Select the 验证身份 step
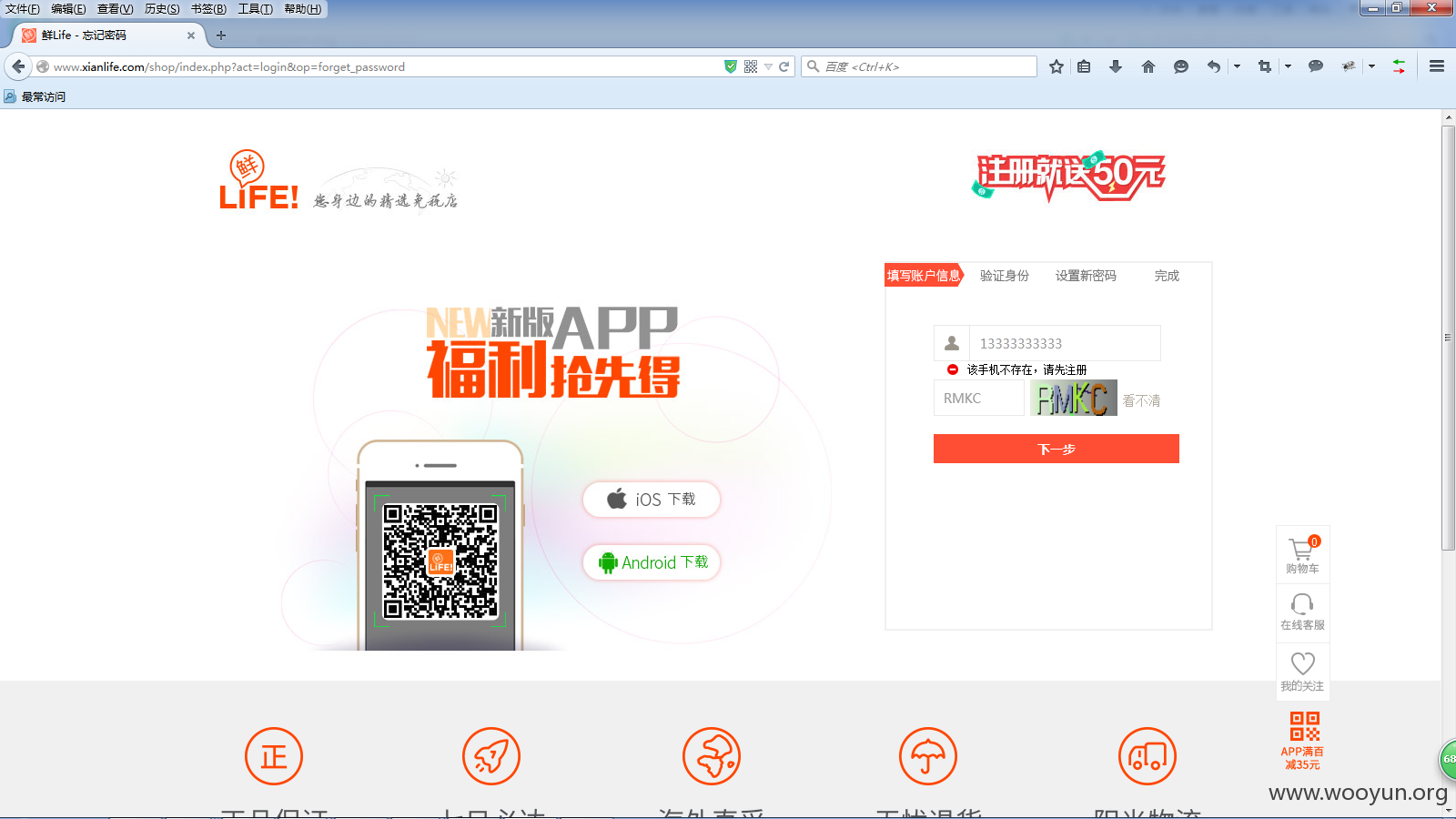1456x819 pixels. (1005, 276)
